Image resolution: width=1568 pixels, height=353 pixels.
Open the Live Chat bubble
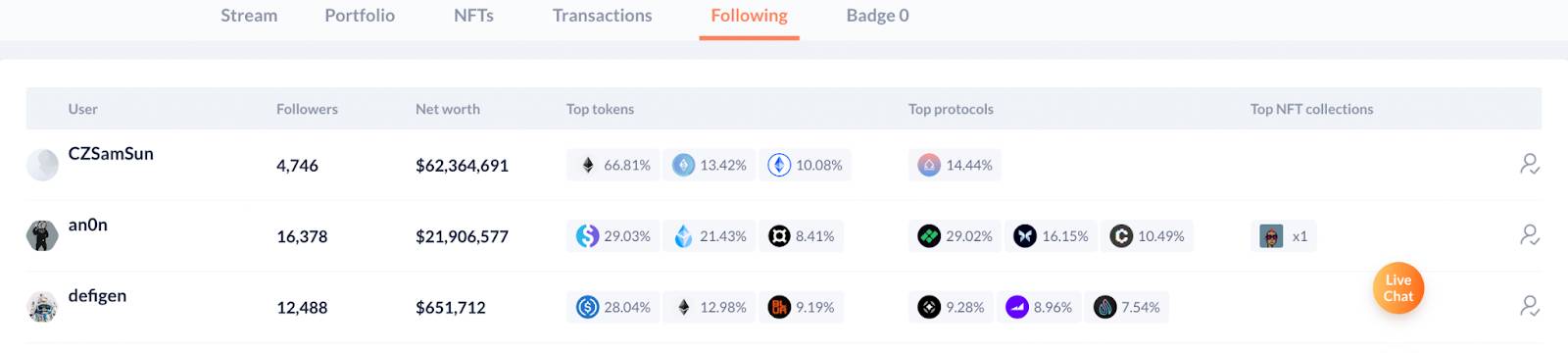[1398, 288]
